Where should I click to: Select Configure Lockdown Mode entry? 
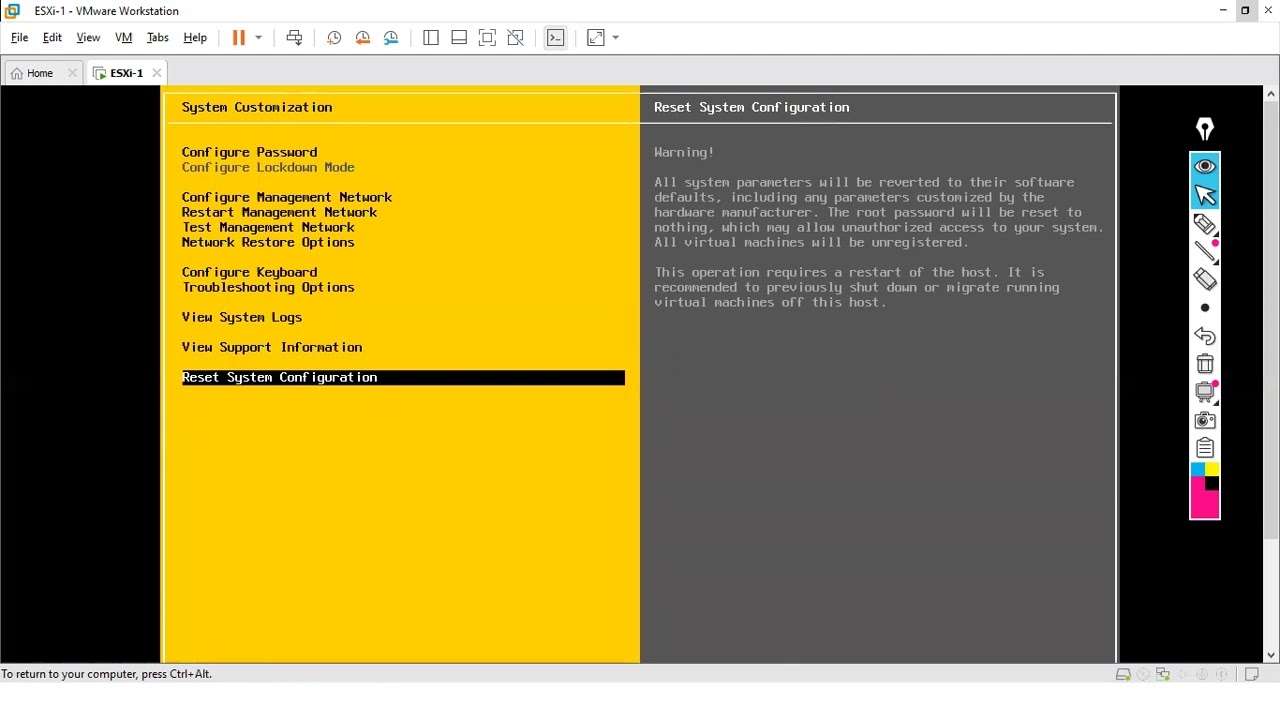tap(268, 167)
